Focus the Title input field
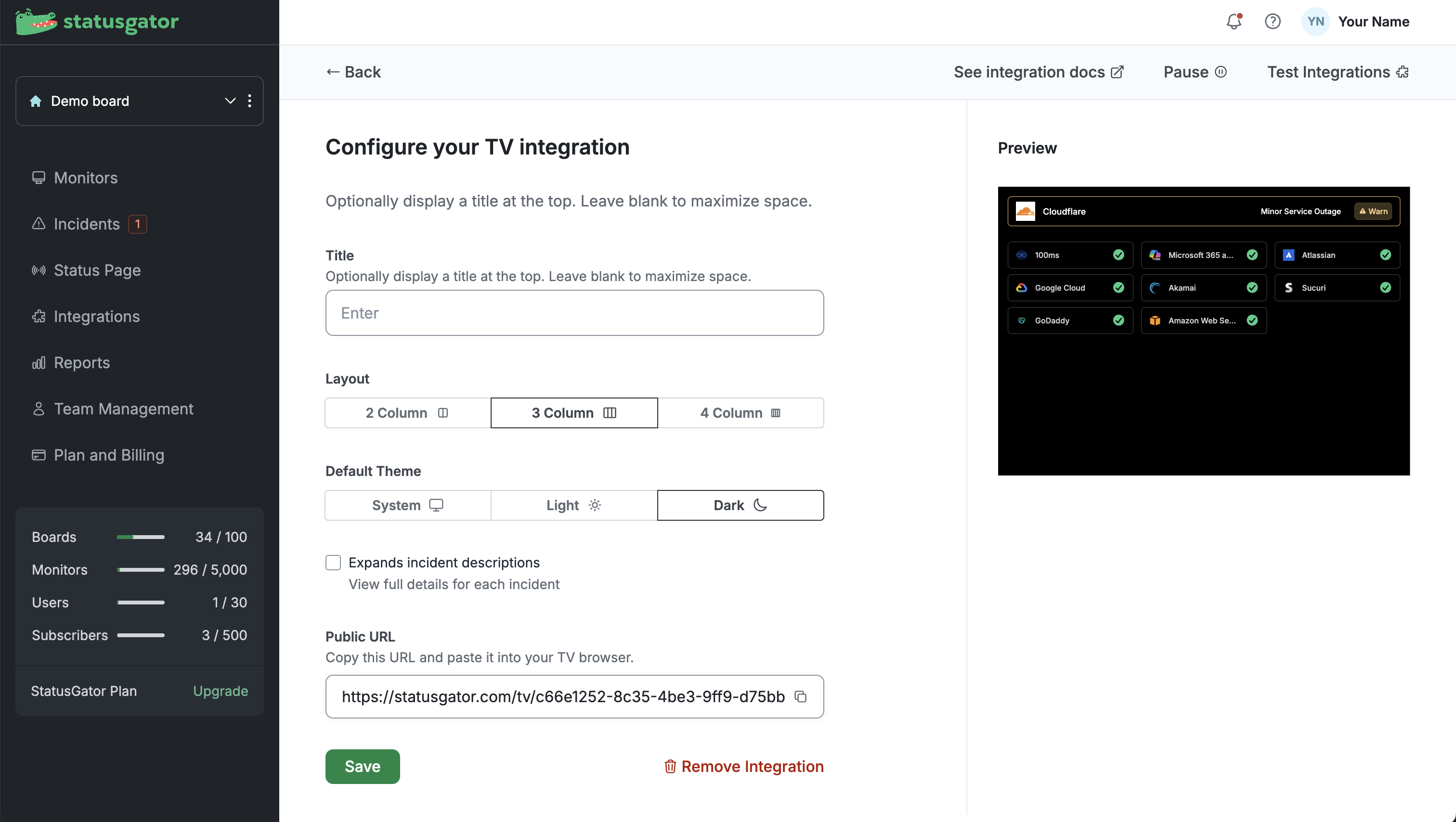This screenshot has width=1456, height=822. pyautogui.click(x=574, y=313)
